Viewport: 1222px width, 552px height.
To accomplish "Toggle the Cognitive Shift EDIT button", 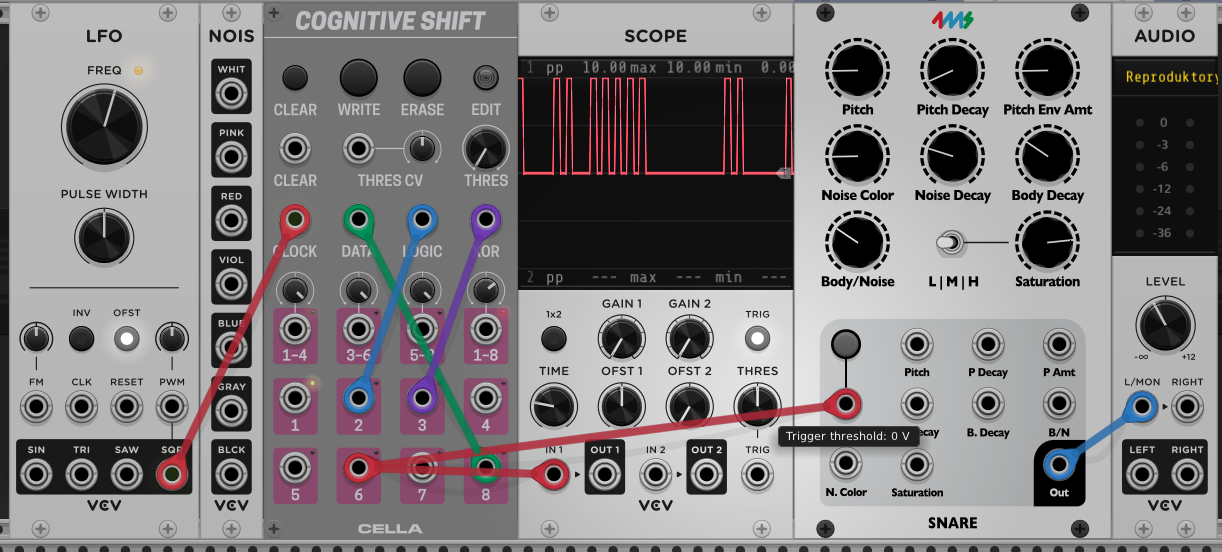I will pyautogui.click(x=486, y=77).
